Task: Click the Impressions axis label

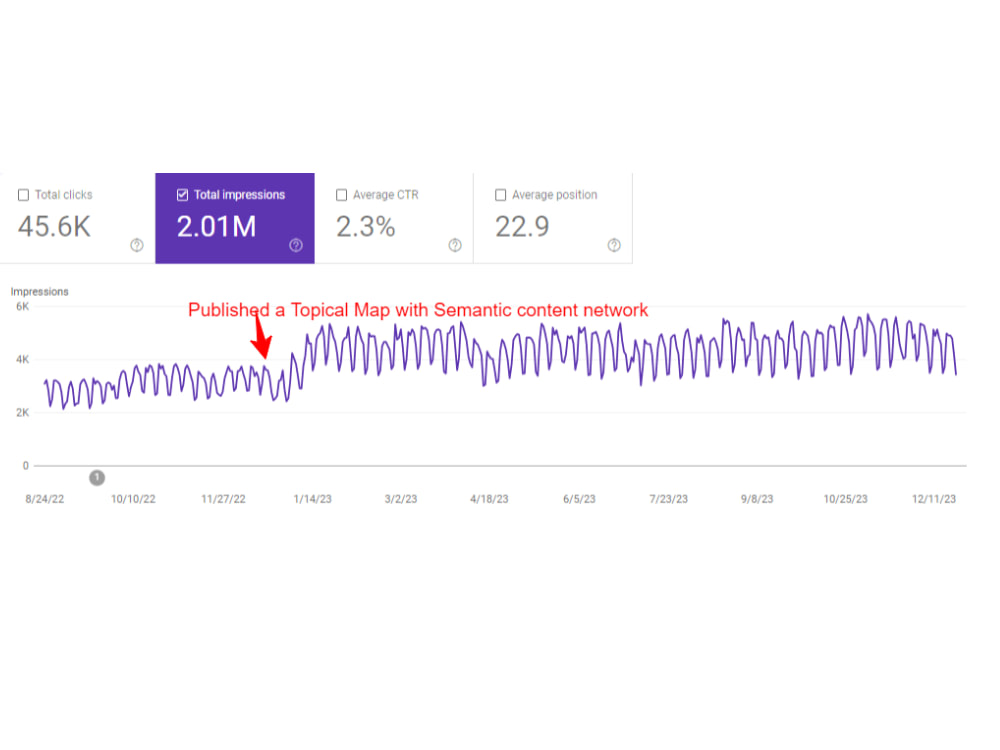Action: [x=40, y=291]
